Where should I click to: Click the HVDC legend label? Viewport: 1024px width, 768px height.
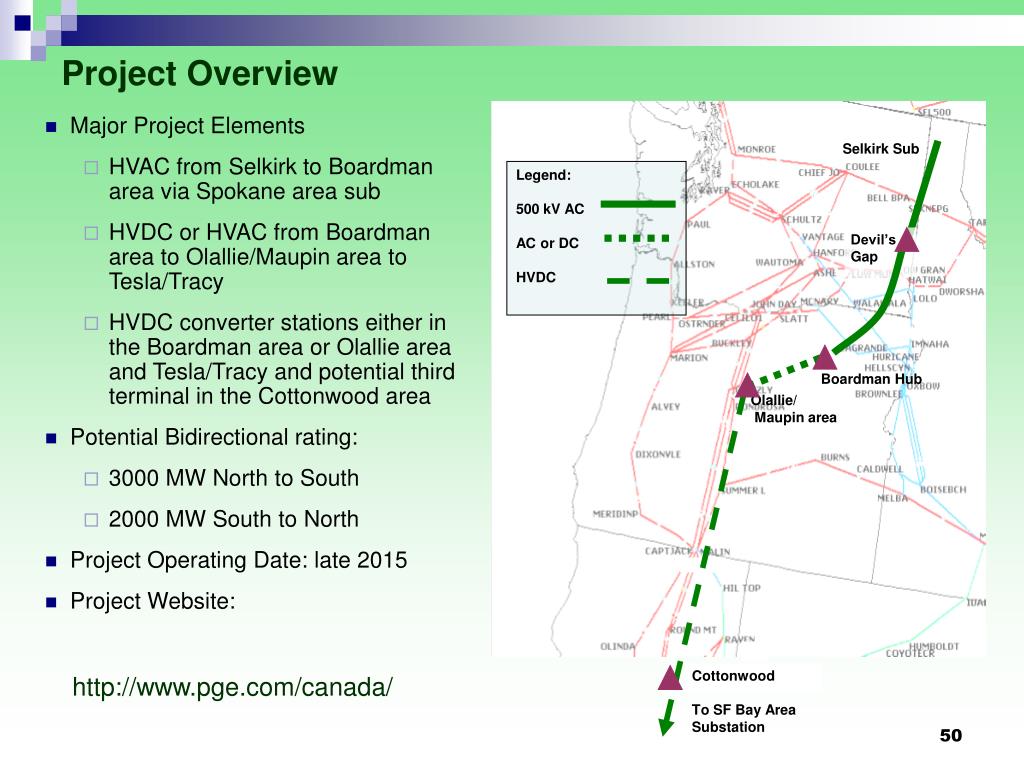(536, 278)
